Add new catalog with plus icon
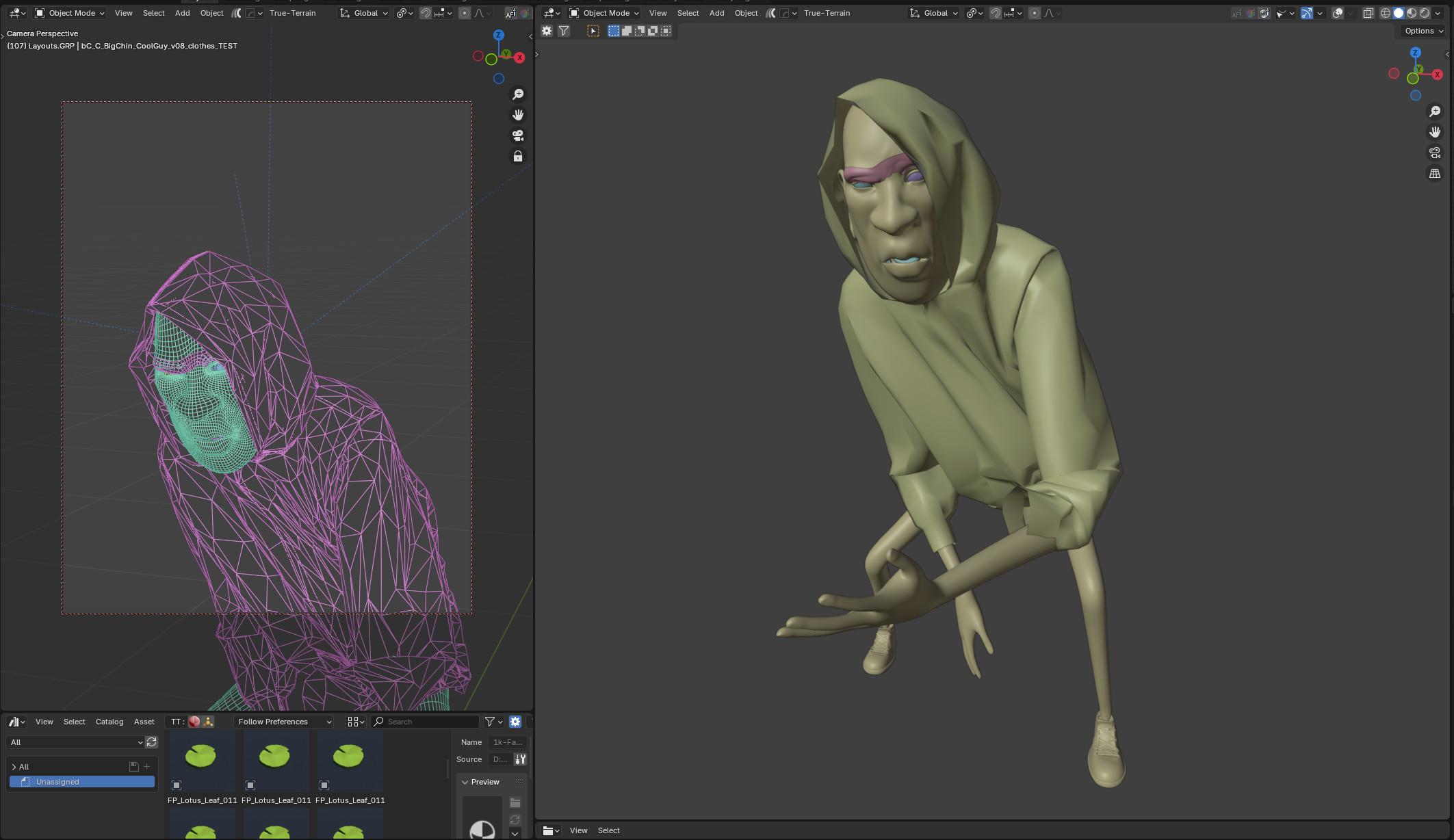Viewport: 1454px width, 840px height. [x=146, y=767]
